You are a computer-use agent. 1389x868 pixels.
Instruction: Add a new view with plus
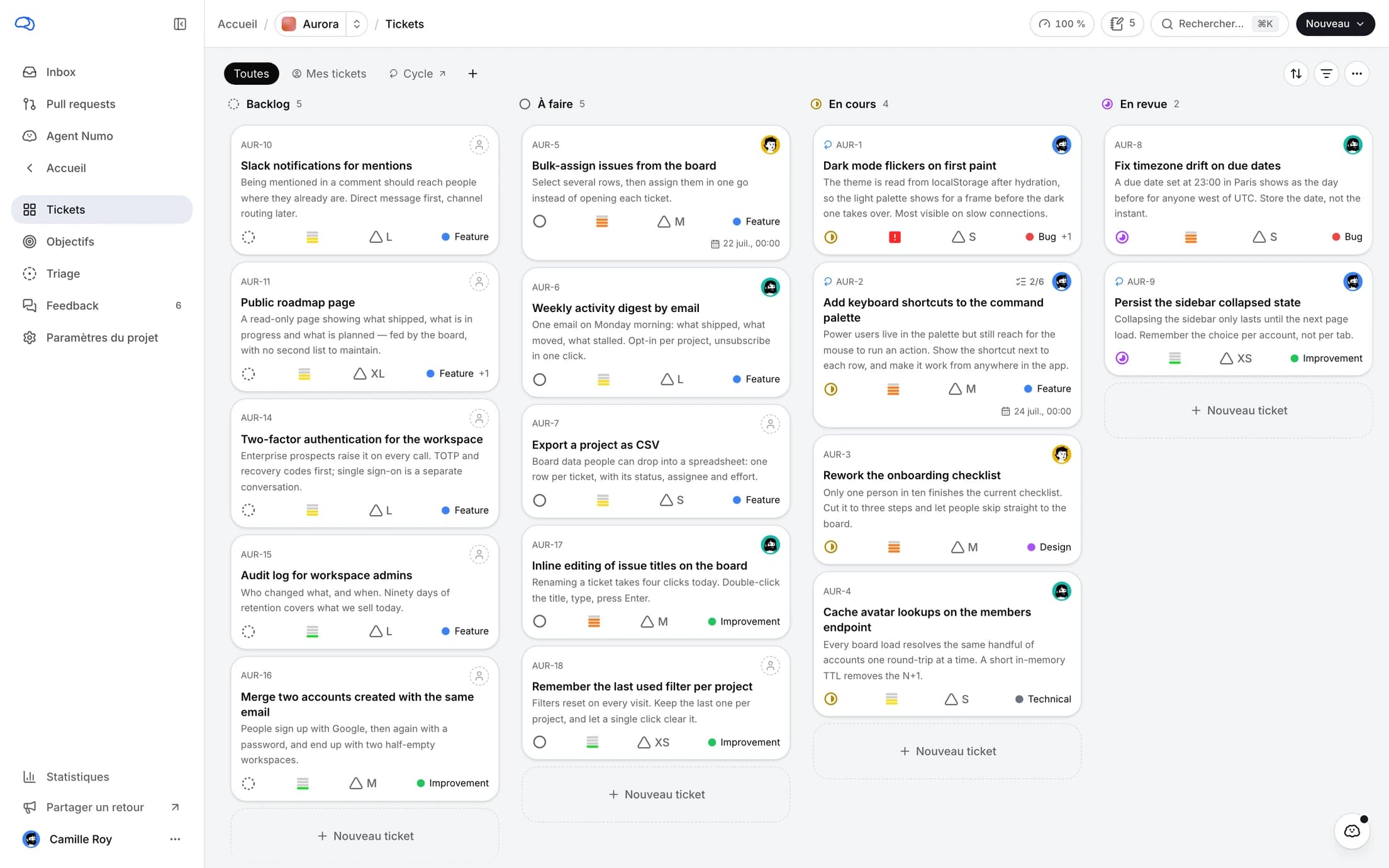point(472,74)
